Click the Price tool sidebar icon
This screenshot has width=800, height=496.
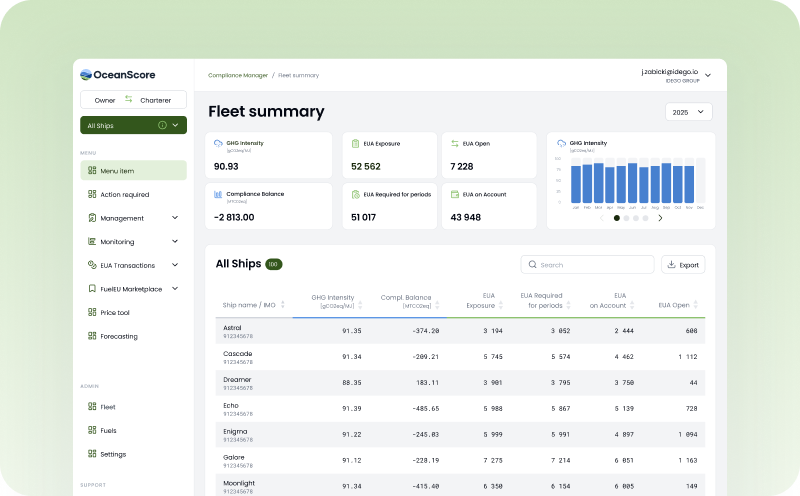point(92,313)
